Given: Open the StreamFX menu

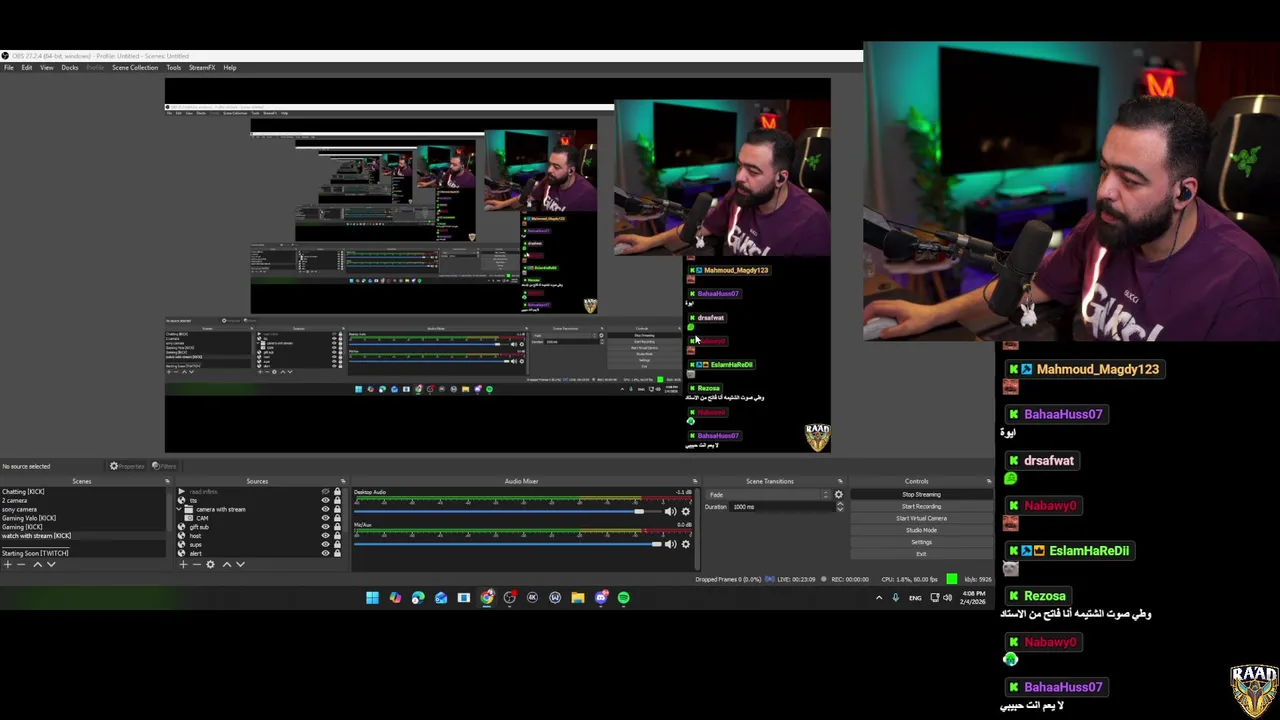Looking at the screenshot, I should [x=202, y=67].
